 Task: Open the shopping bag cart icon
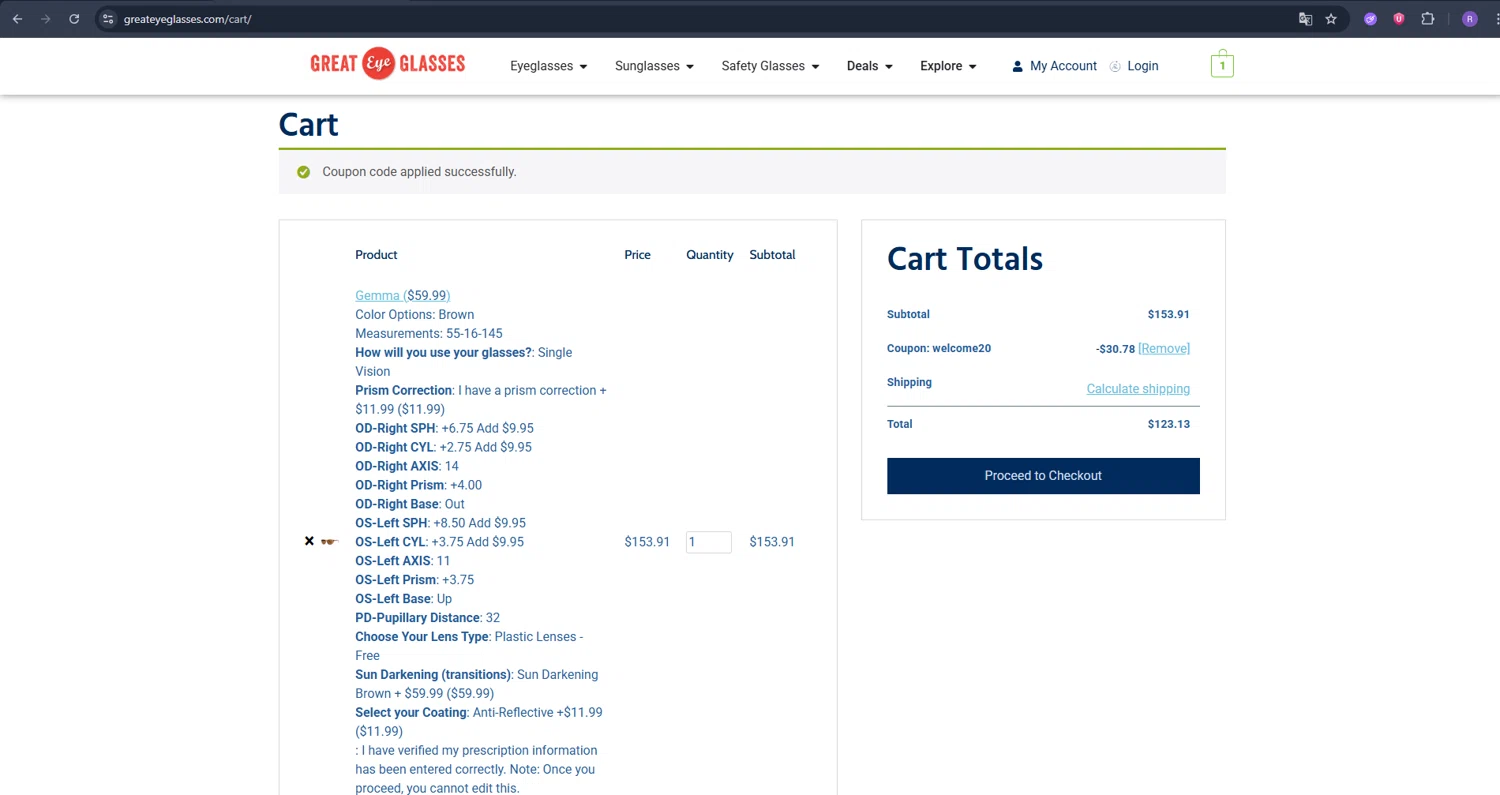tap(1222, 65)
